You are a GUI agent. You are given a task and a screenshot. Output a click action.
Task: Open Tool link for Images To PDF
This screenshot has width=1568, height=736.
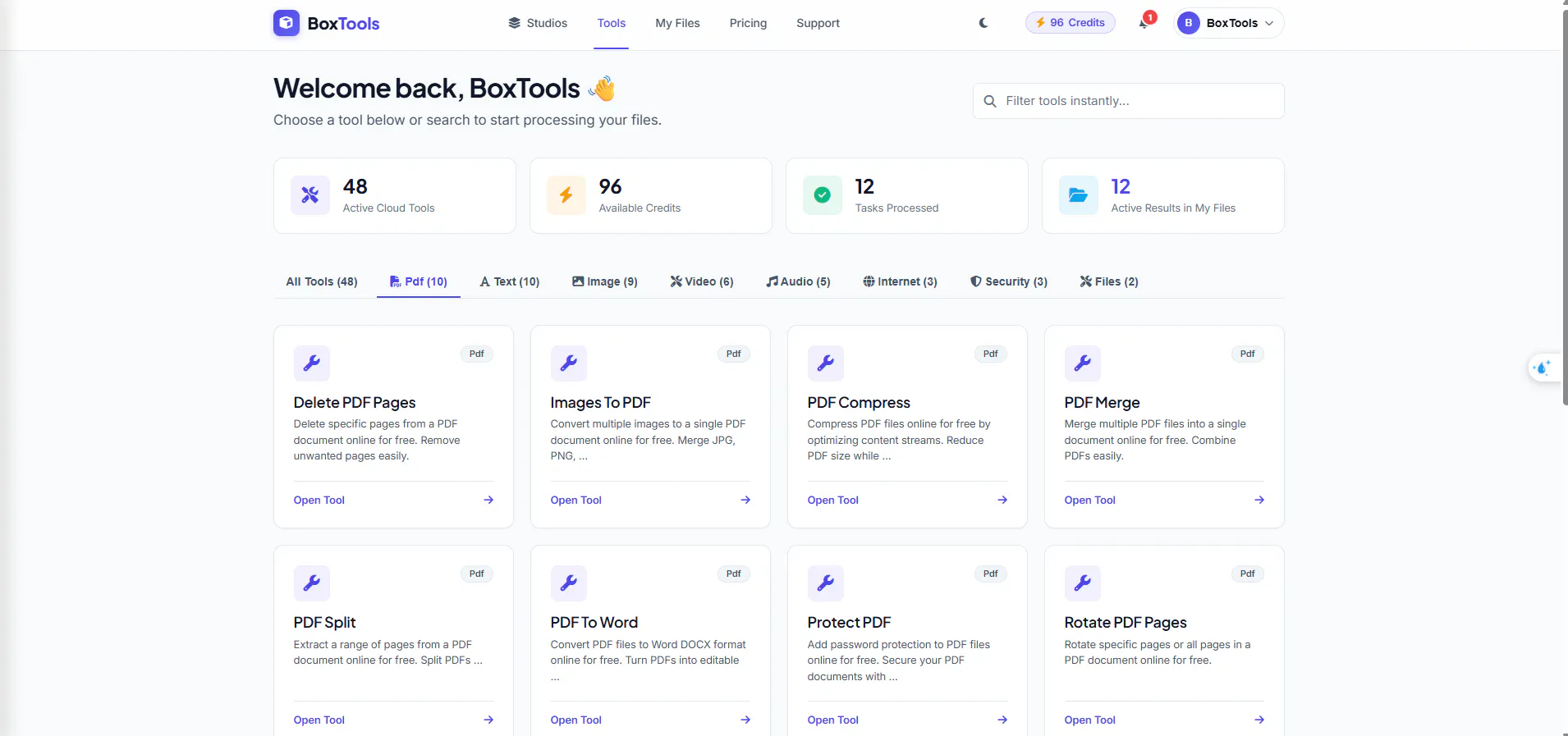tap(576, 500)
